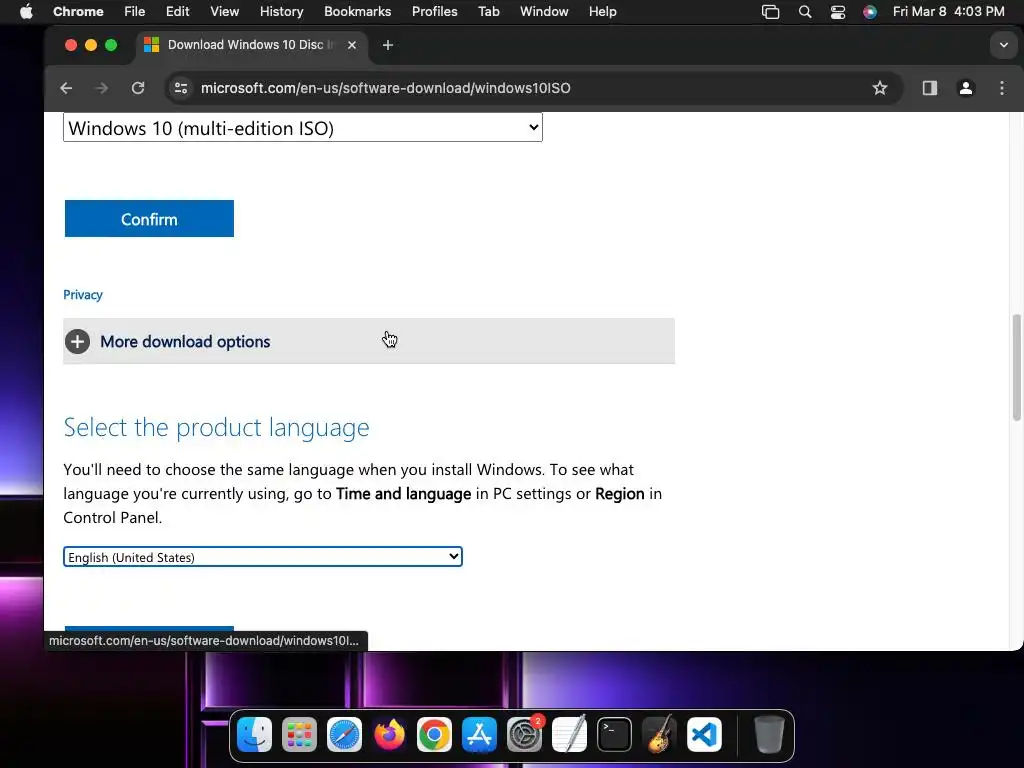The width and height of the screenshot is (1024, 768).
Task: Toggle the Chrome side panel icon
Action: 929,88
